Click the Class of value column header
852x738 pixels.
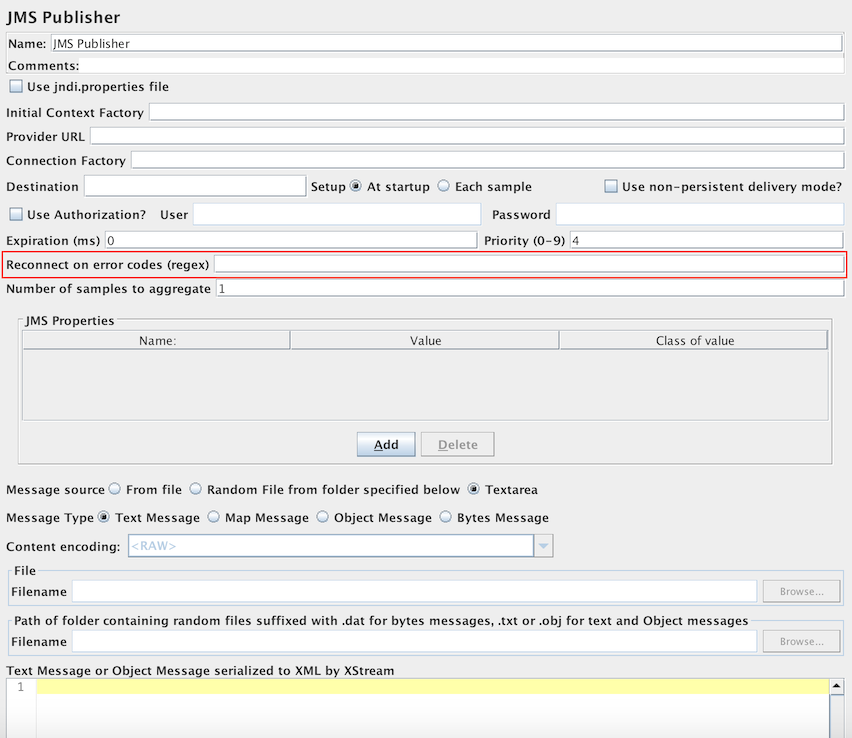click(x=694, y=341)
